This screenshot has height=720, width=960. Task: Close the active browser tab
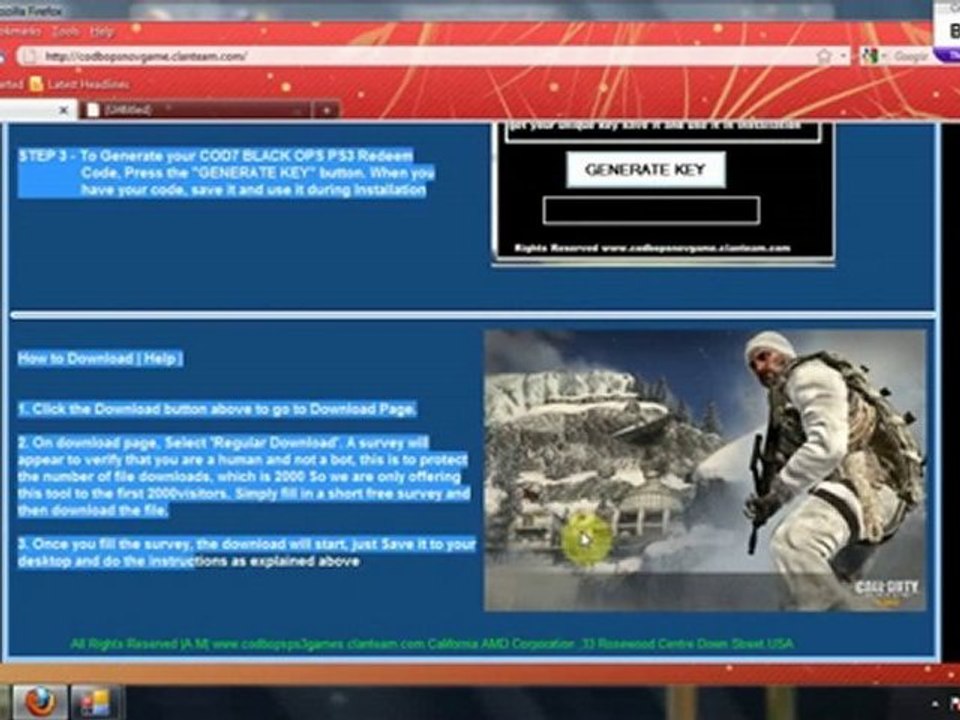pyautogui.click(x=63, y=111)
